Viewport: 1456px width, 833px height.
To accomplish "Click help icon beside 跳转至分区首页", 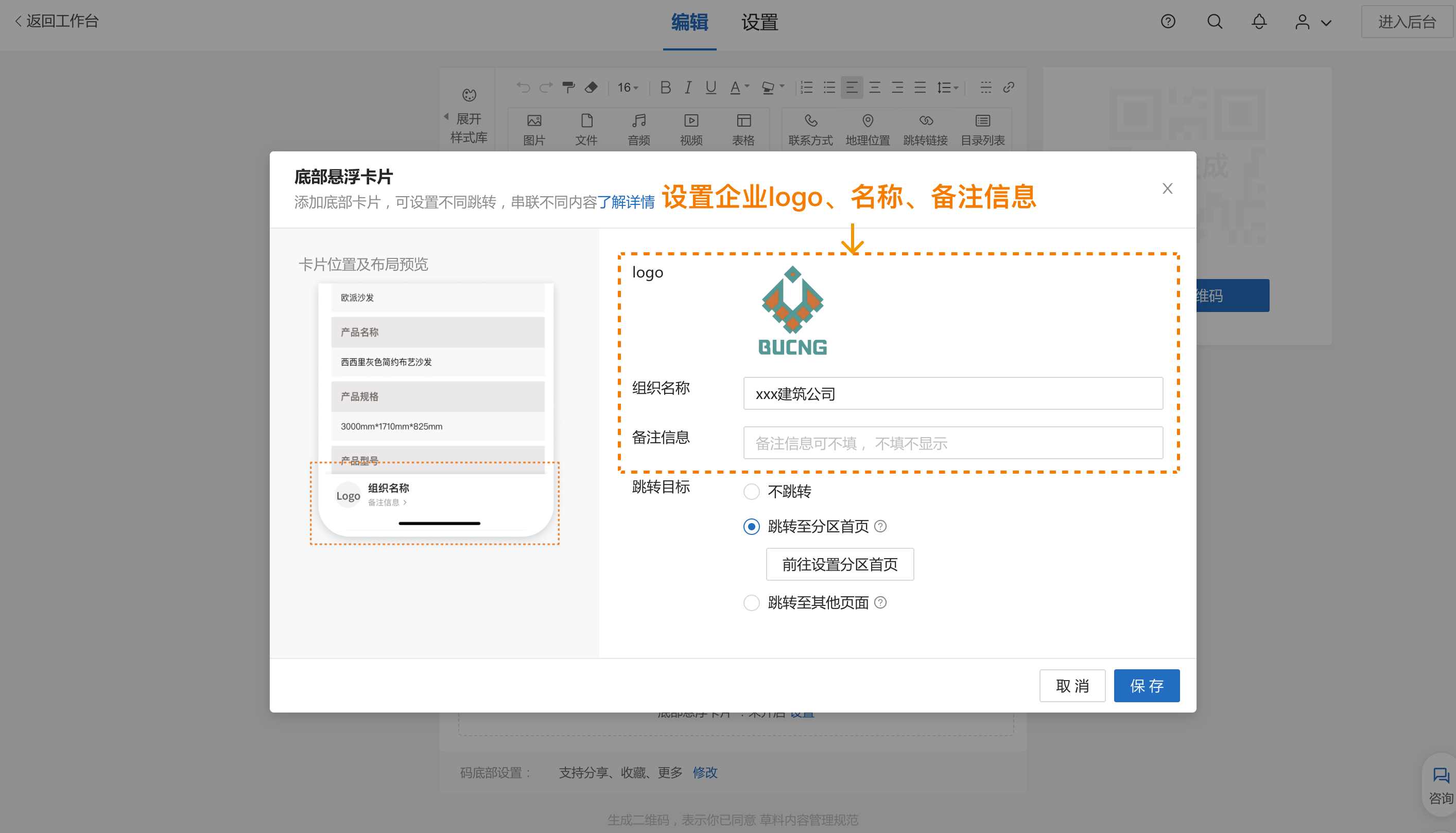I will (x=881, y=526).
